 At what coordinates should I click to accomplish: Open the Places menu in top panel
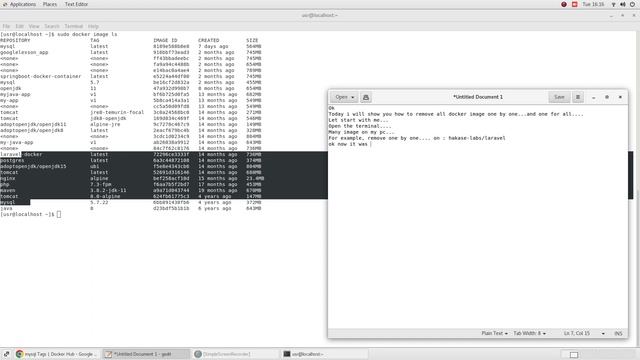coord(50,4)
